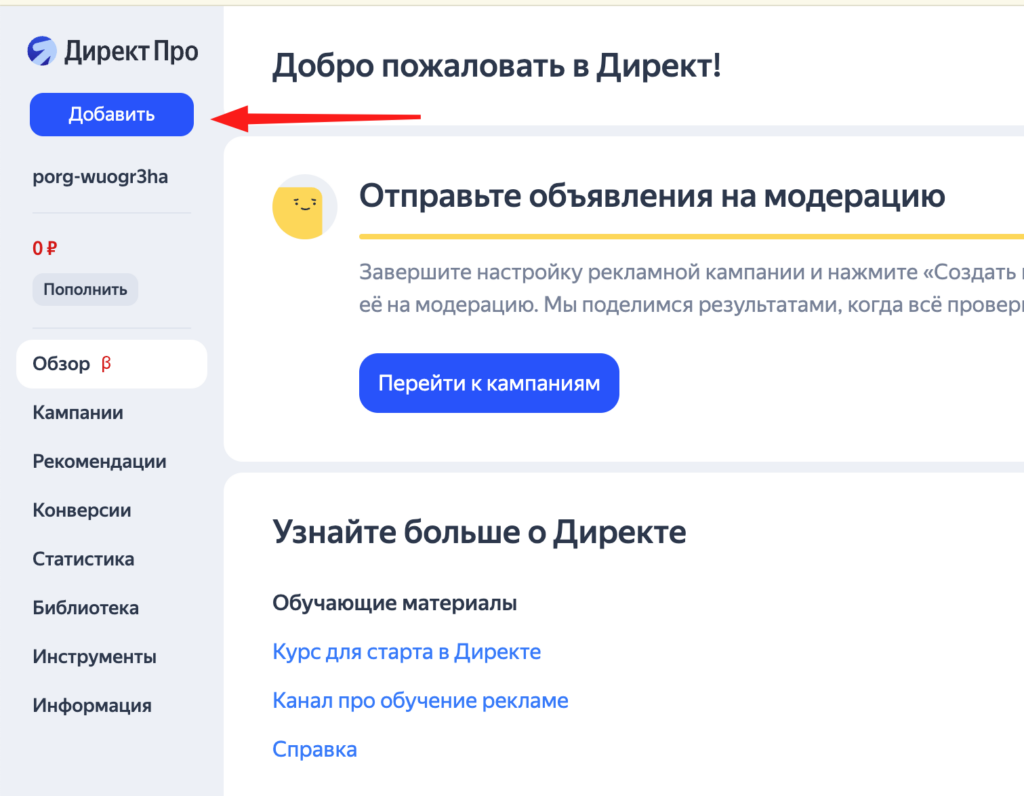Viewport: 1024px width, 796px height.
Task: Select Обзор in the sidebar menu
Action: 112,364
